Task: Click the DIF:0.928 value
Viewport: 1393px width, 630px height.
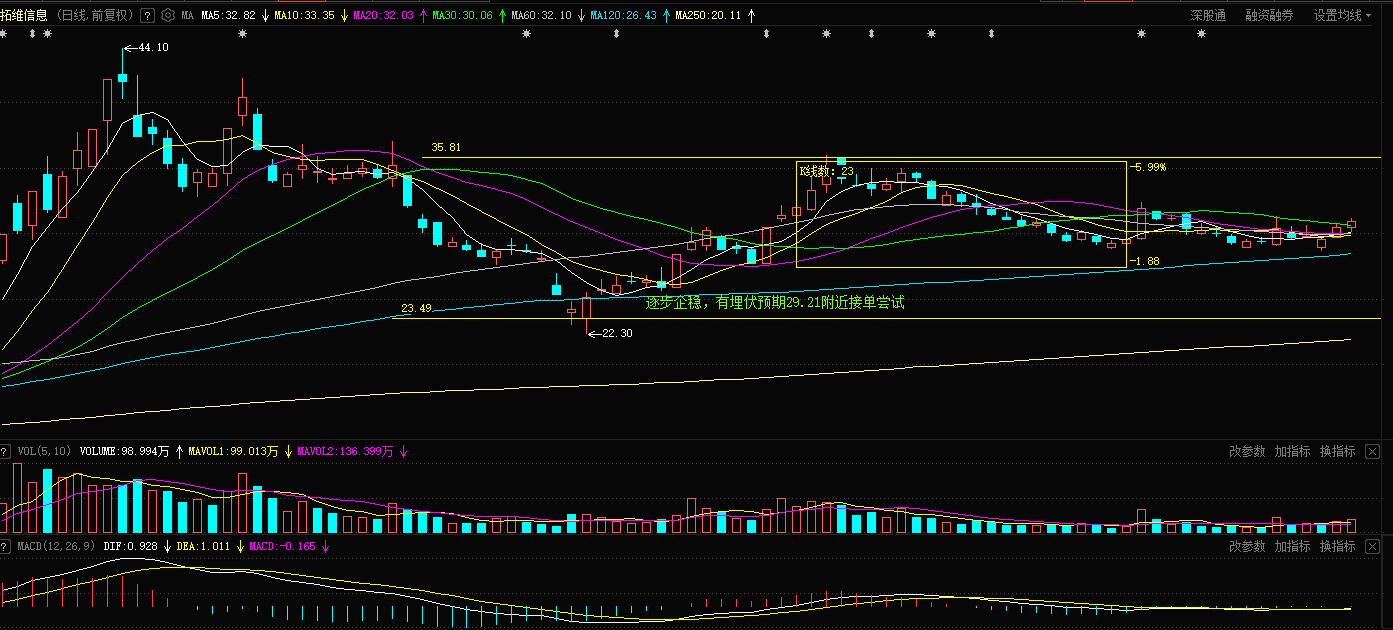Action: [x=131, y=547]
